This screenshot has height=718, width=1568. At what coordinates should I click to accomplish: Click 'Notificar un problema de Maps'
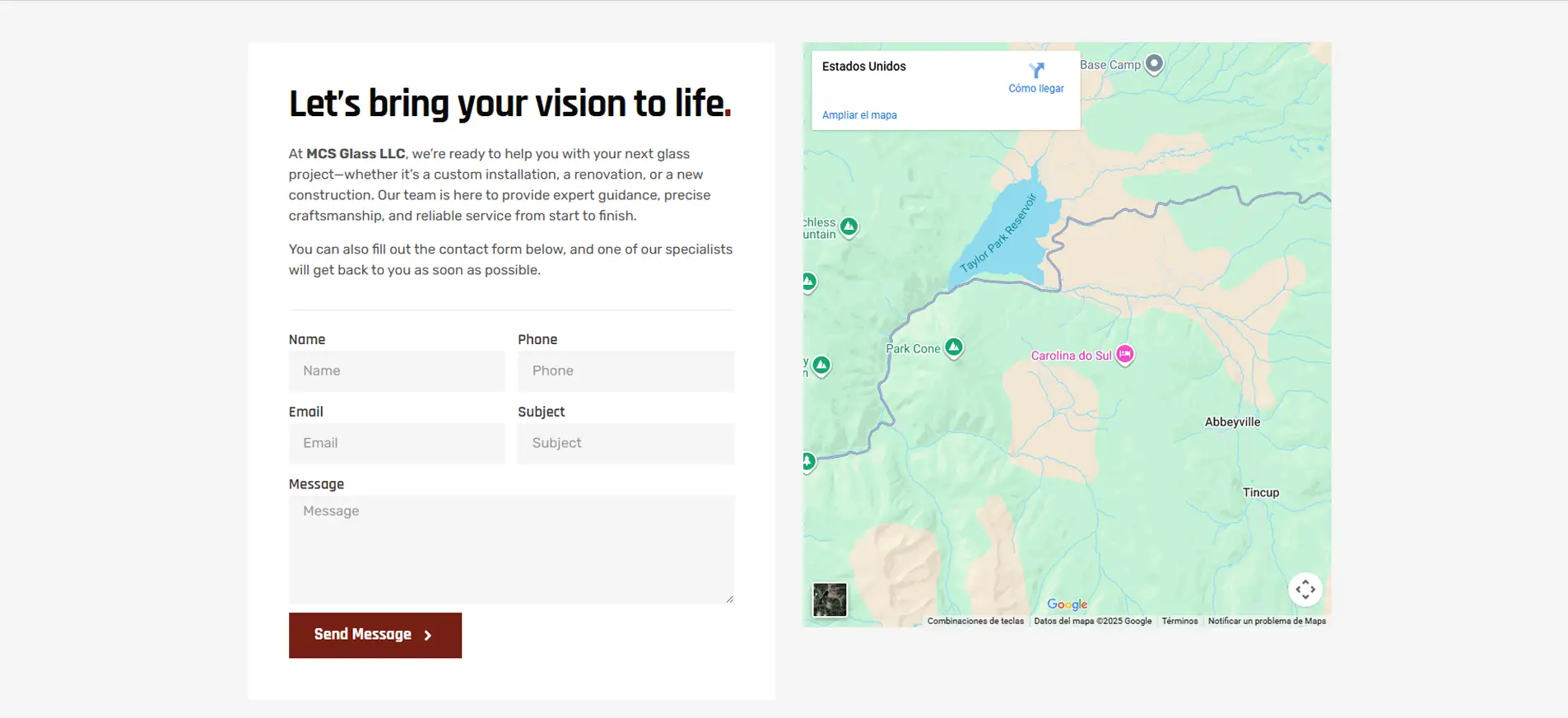(x=1267, y=621)
